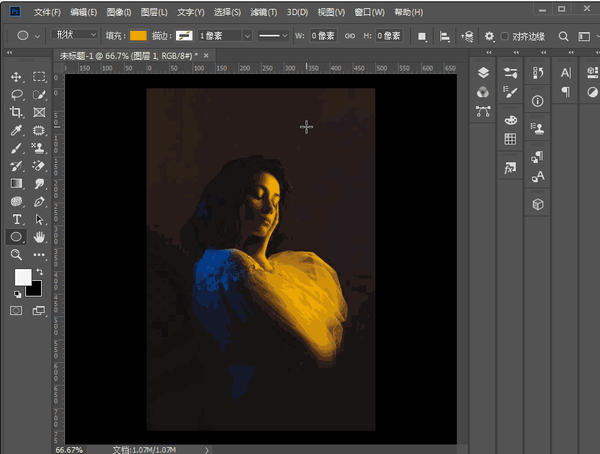
Task: Toggle Quick Mask mode
Action: (16, 310)
